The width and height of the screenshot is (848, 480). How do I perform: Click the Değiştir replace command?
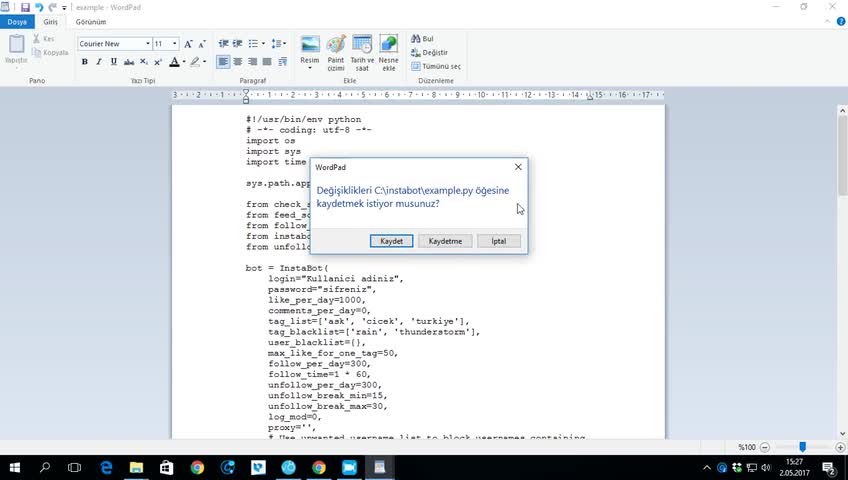[x=429, y=52]
